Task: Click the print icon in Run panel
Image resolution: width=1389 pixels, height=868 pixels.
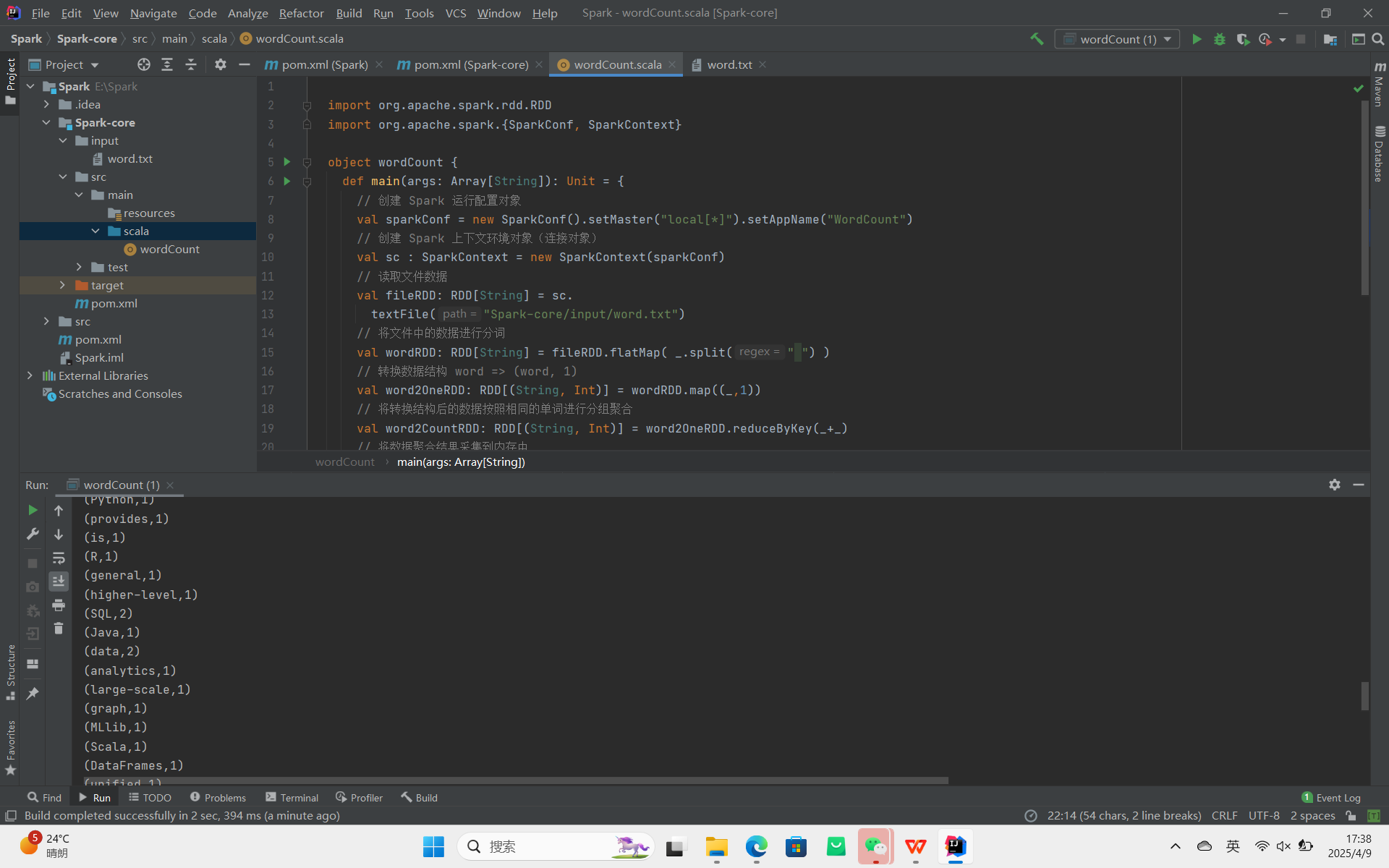Action: [x=59, y=605]
